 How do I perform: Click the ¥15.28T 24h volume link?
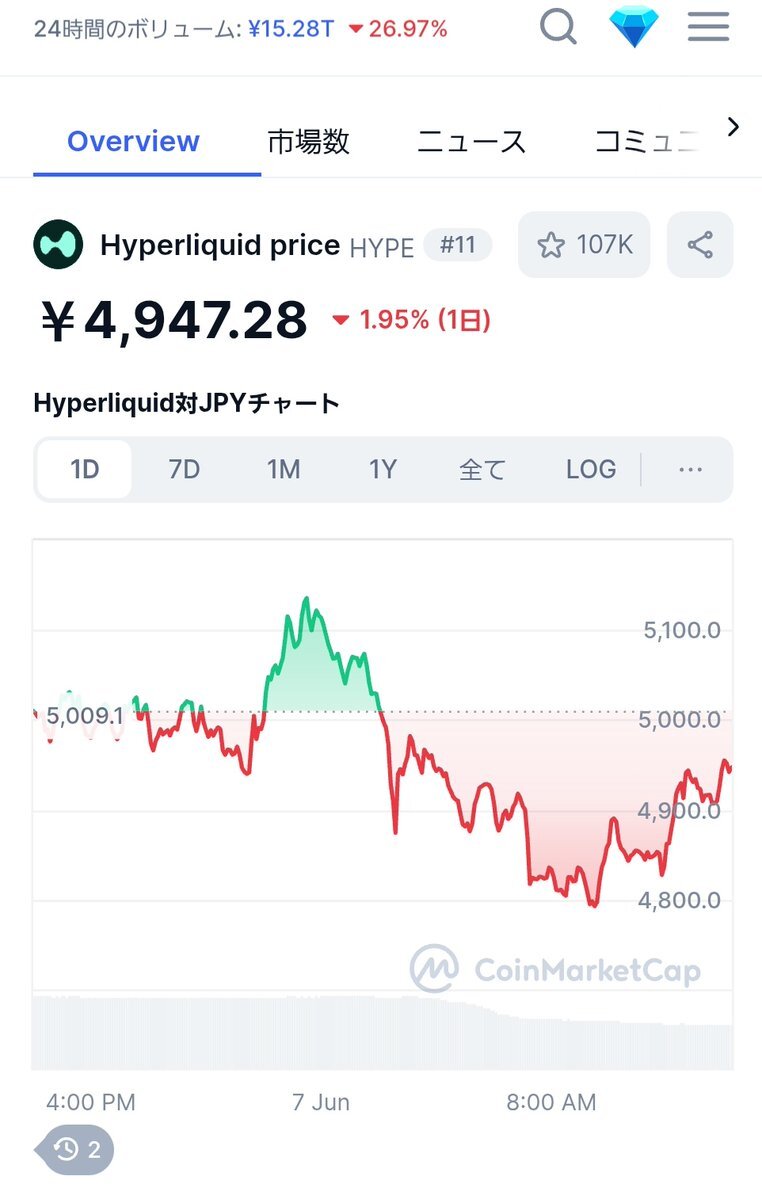290,29
